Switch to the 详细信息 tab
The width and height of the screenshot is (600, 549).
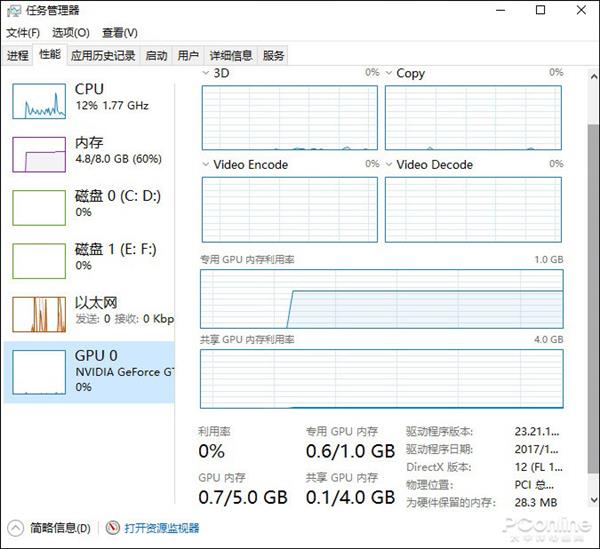pos(231,56)
